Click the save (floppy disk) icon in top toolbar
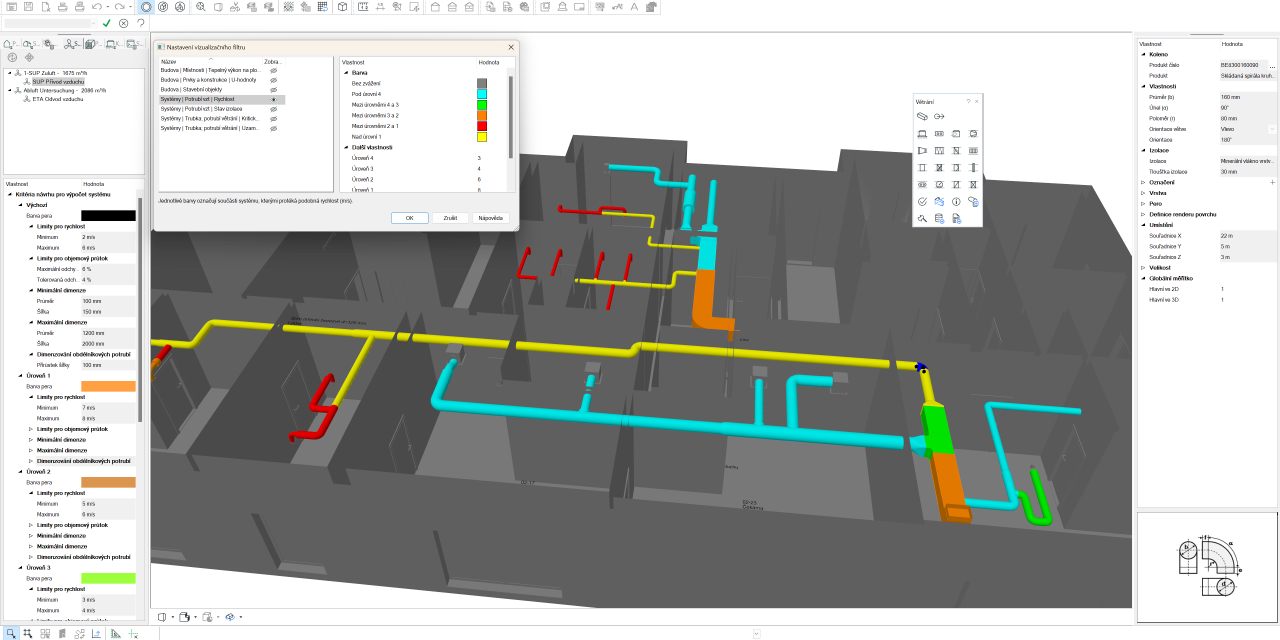The width and height of the screenshot is (1280, 640). [28, 7]
